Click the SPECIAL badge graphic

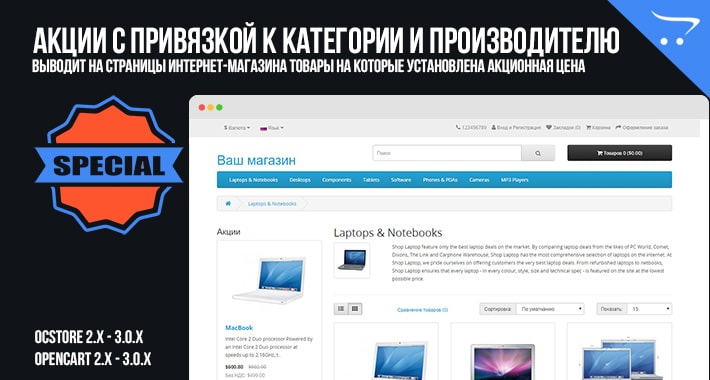pos(109,165)
